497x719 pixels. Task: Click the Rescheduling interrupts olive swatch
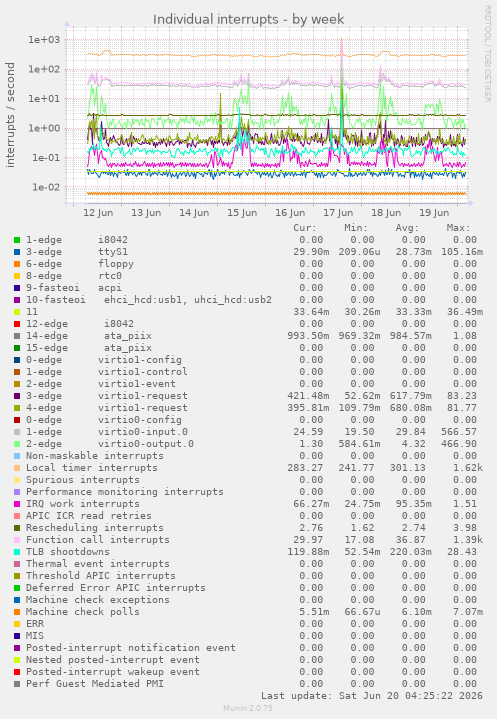(17, 528)
